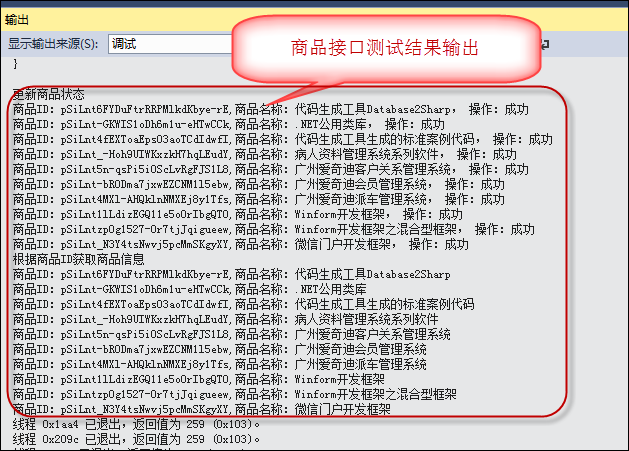629x451 pixels.
Task: Select the Winform开发框架之混合型框架 line ending 操作: 成功
Action: coord(274,229)
